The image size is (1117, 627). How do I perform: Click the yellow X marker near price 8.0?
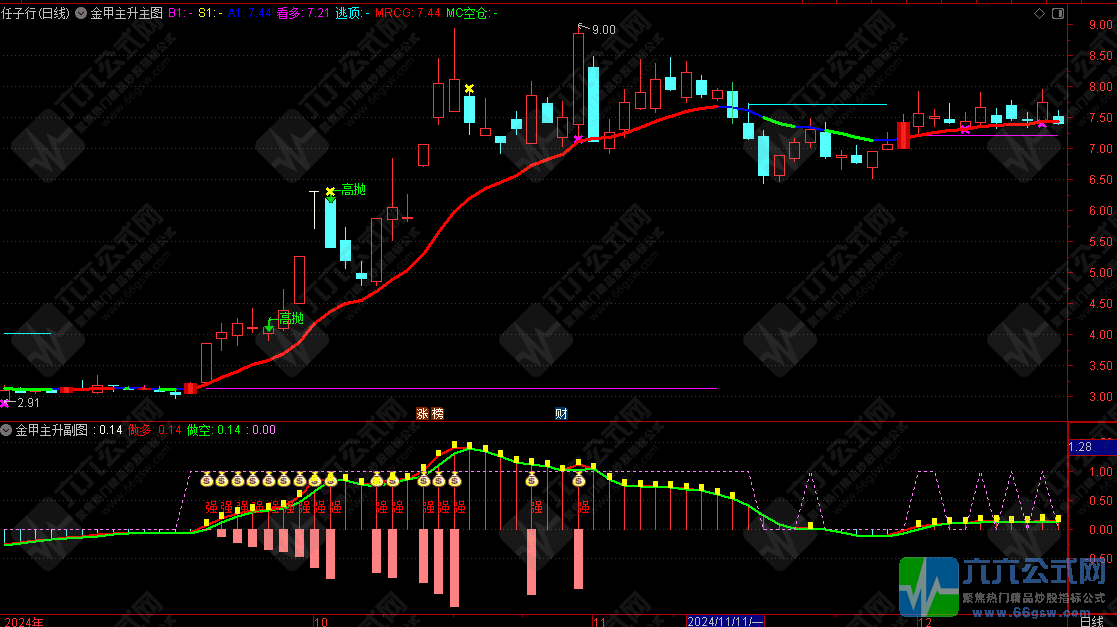(468, 89)
